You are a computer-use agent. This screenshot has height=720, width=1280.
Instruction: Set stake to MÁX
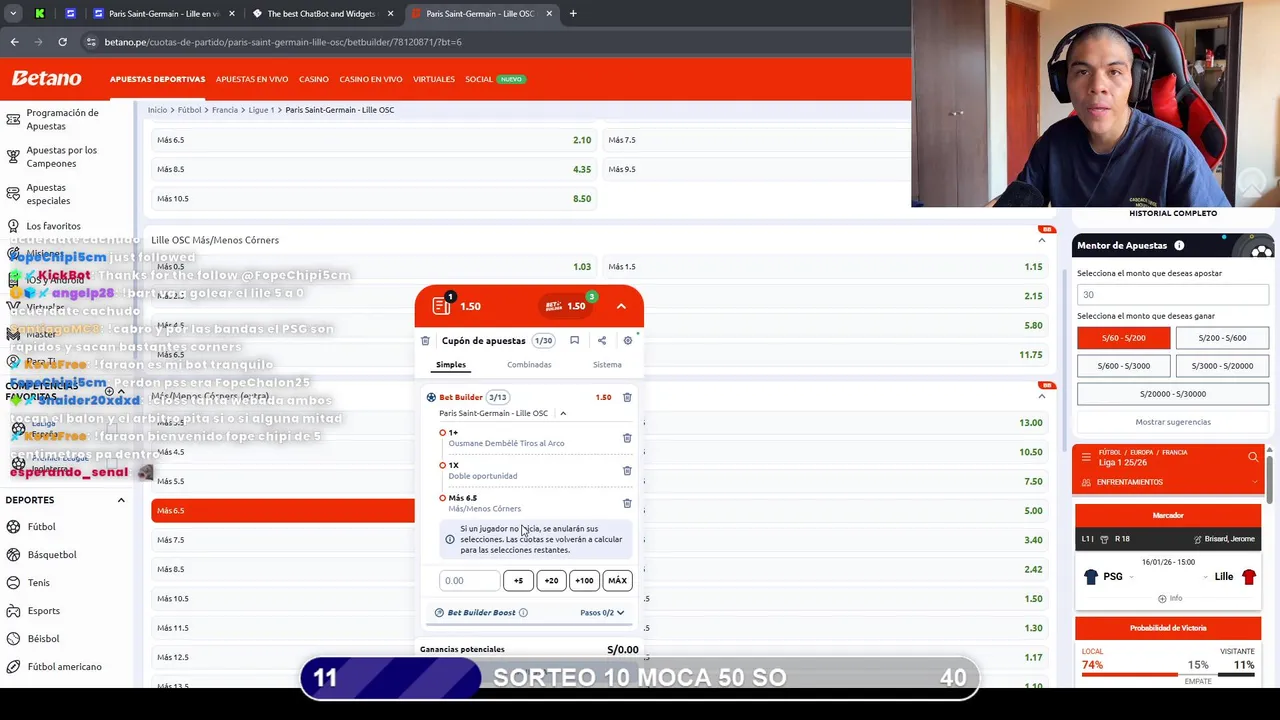[617, 580]
